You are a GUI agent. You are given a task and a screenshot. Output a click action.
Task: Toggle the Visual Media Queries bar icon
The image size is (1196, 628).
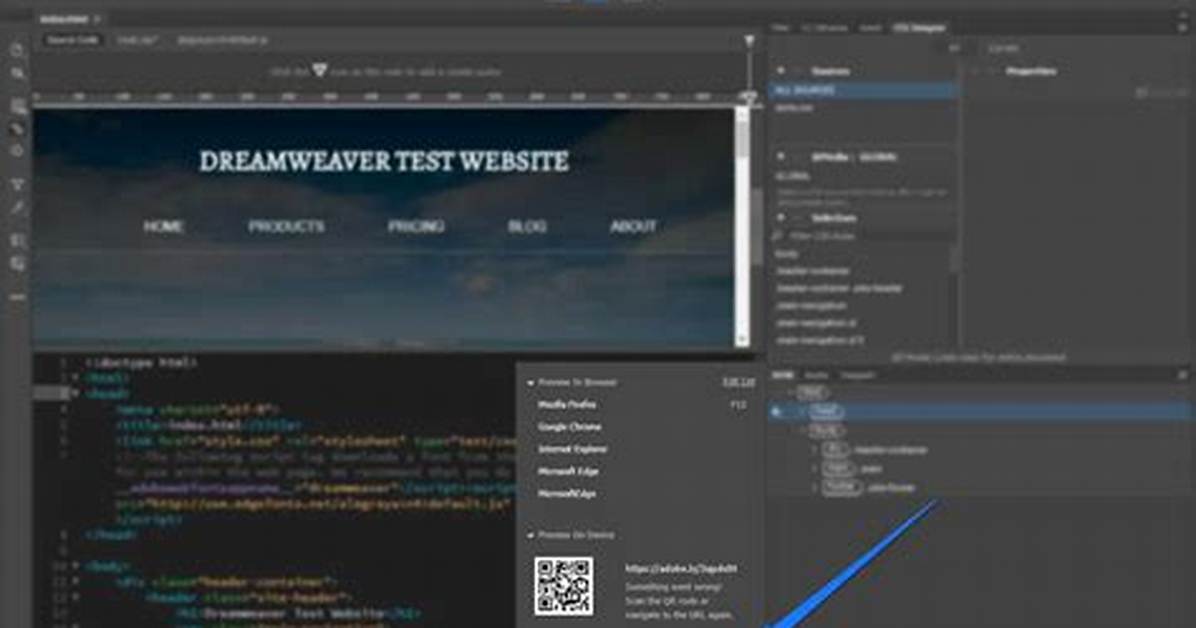[x=17, y=129]
